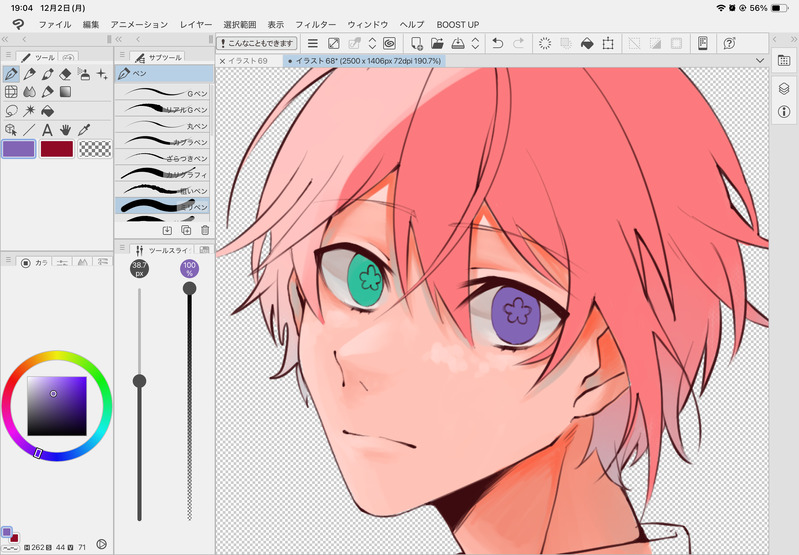Click the opacity slider handle
Image resolution: width=799 pixels, height=555 pixels.
click(x=190, y=288)
